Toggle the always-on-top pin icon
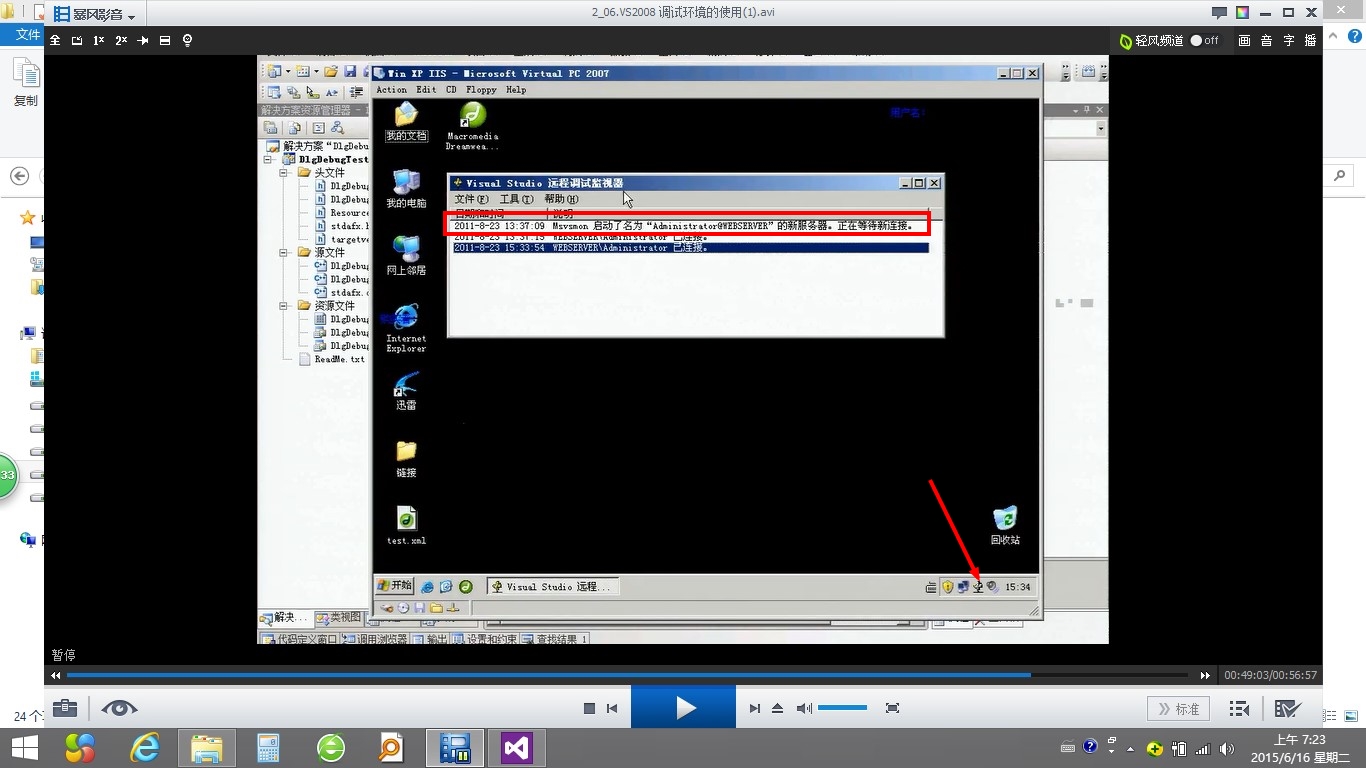 point(143,40)
